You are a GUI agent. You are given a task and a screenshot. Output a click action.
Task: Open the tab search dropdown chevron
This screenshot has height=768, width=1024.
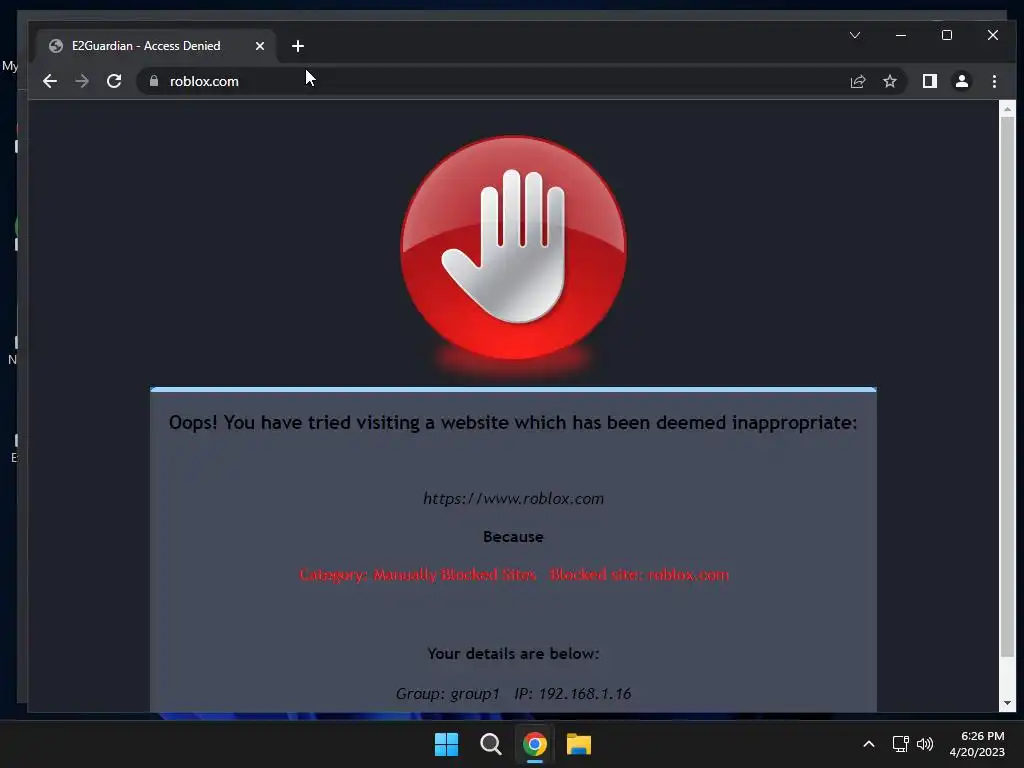(x=855, y=35)
